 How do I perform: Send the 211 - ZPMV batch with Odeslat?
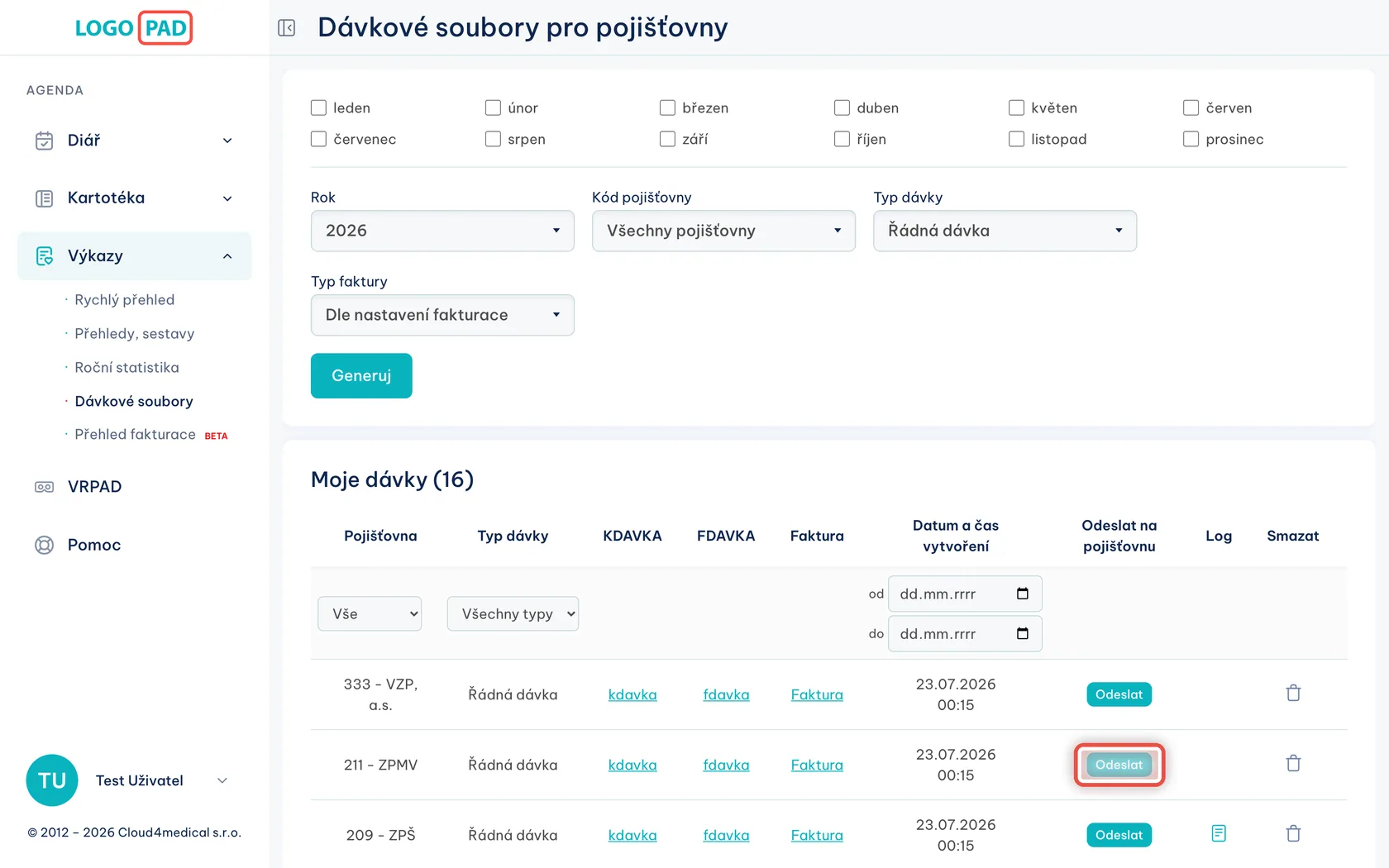(x=1119, y=765)
